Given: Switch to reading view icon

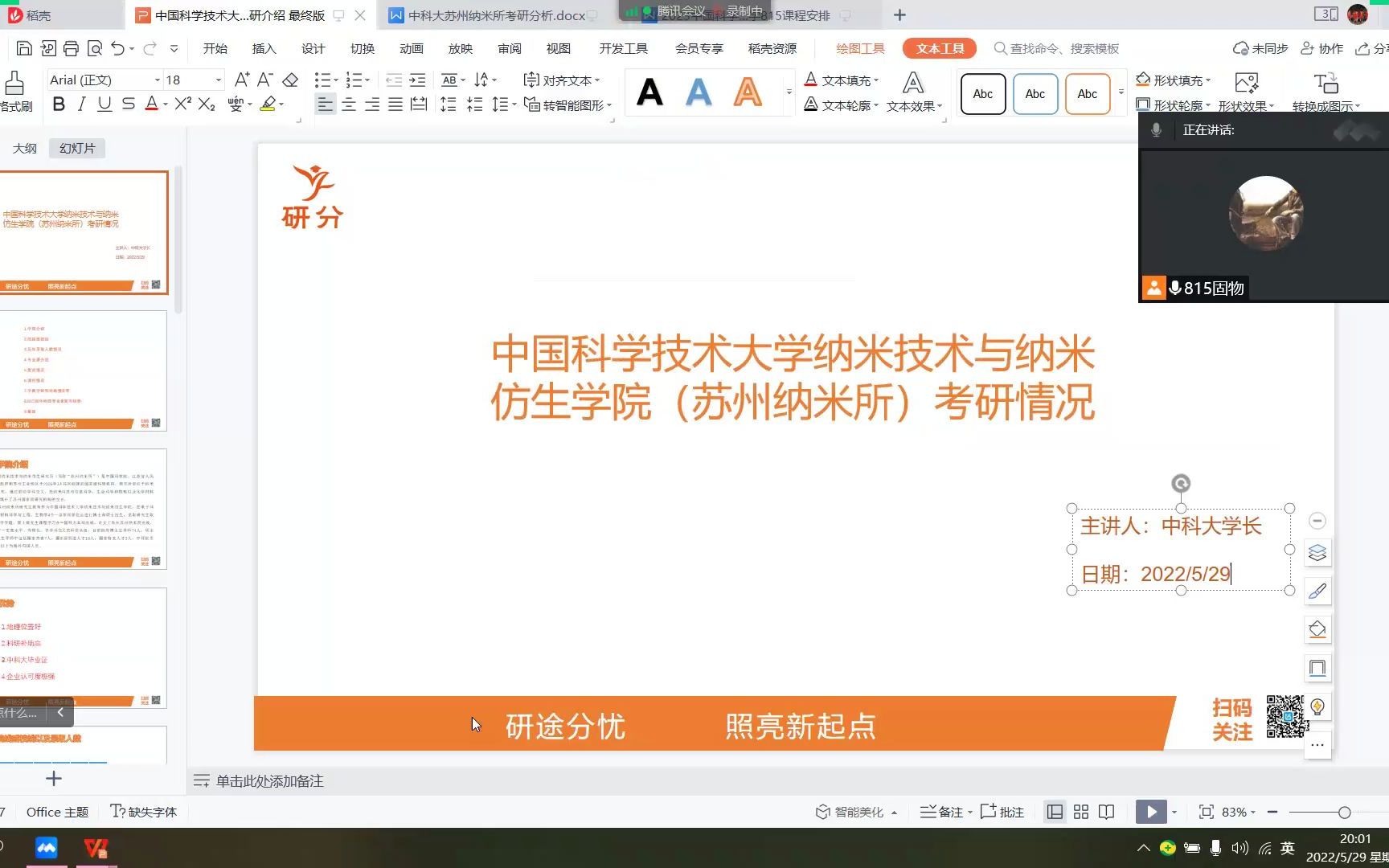Looking at the screenshot, I should click(1107, 812).
